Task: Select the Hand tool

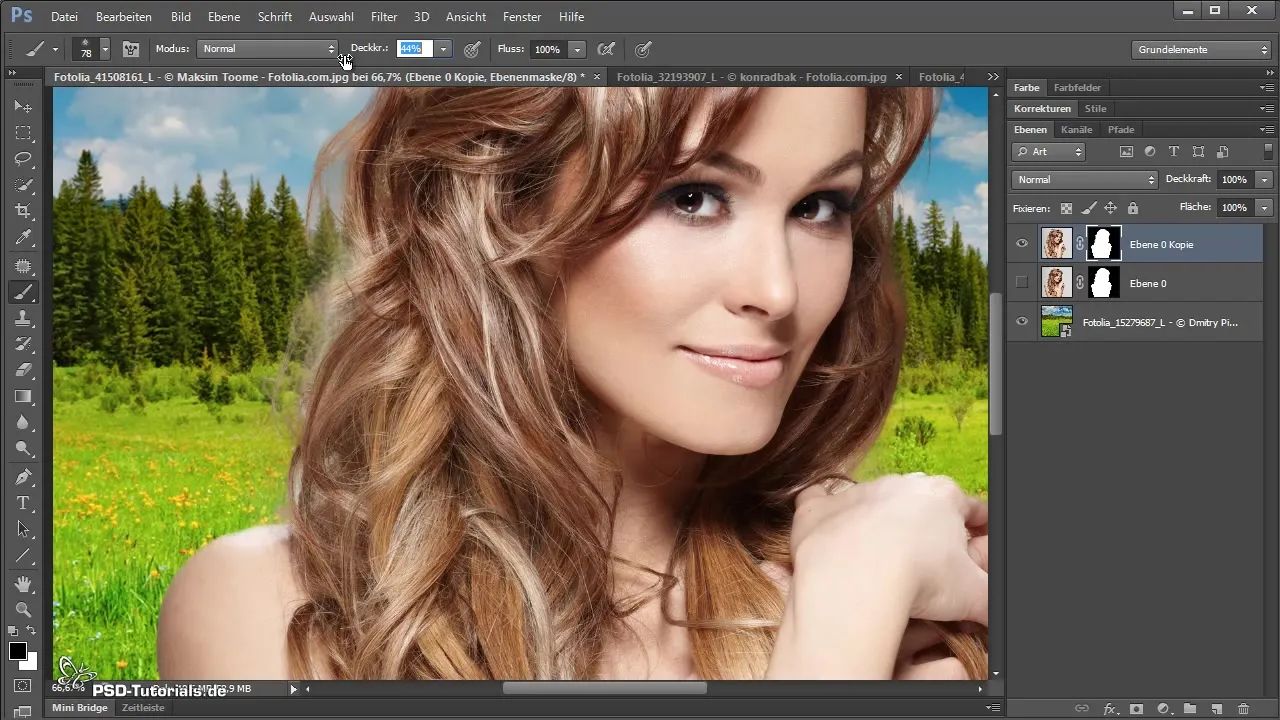Action: [x=23, y=583]
